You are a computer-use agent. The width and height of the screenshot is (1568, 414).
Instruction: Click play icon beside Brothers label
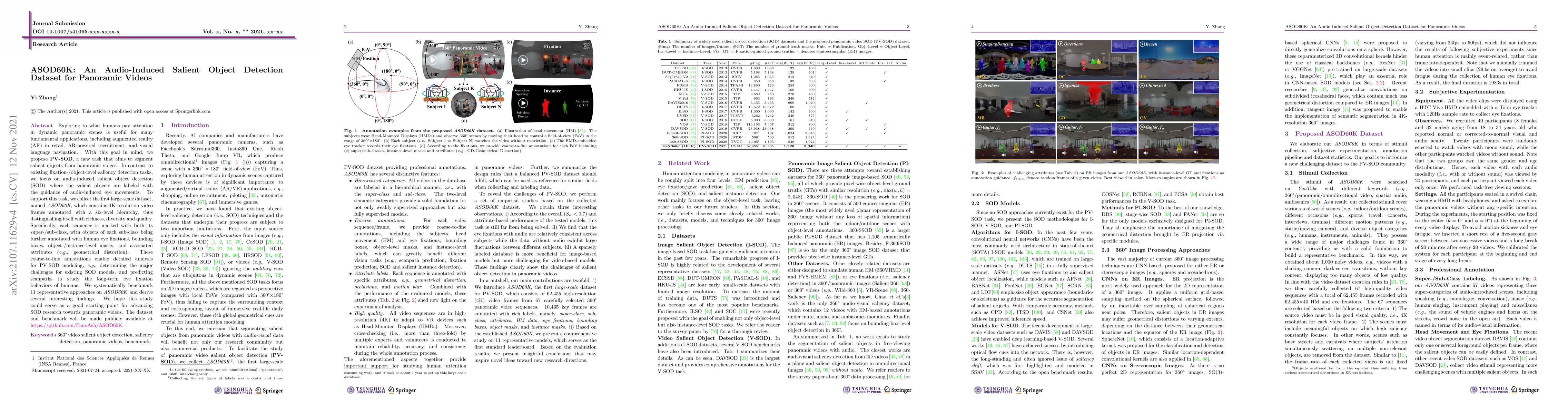980,86
